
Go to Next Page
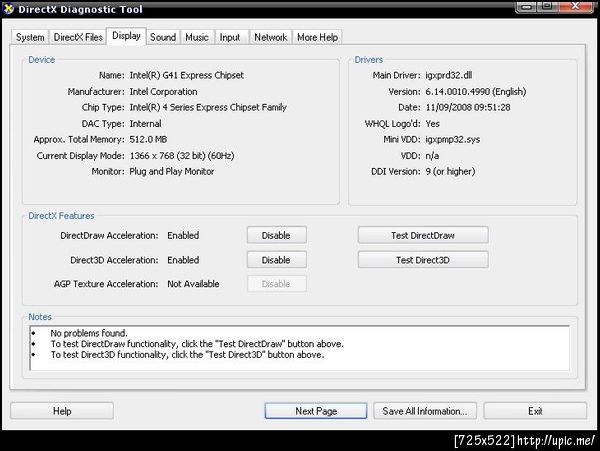coord(316,411)
